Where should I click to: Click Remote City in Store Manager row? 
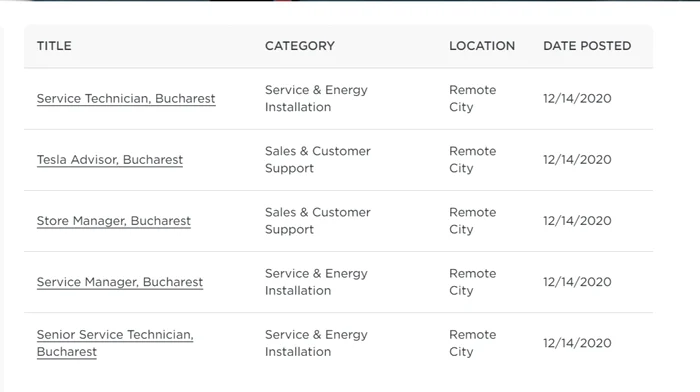(473, 221)
